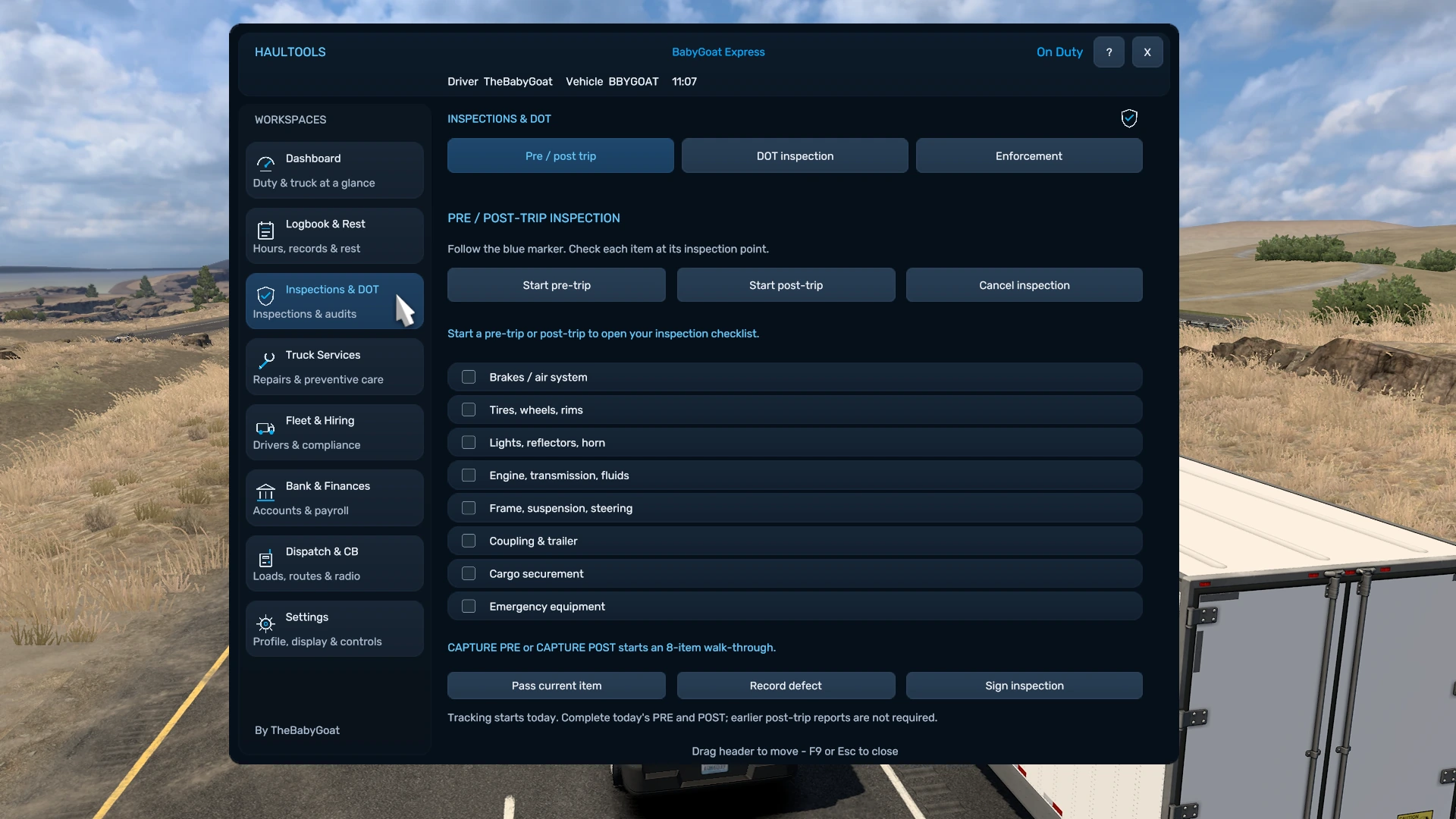Screen dimensions: 1456x819
Task: Open the Dashboard workspace
Action: [334, 171]
